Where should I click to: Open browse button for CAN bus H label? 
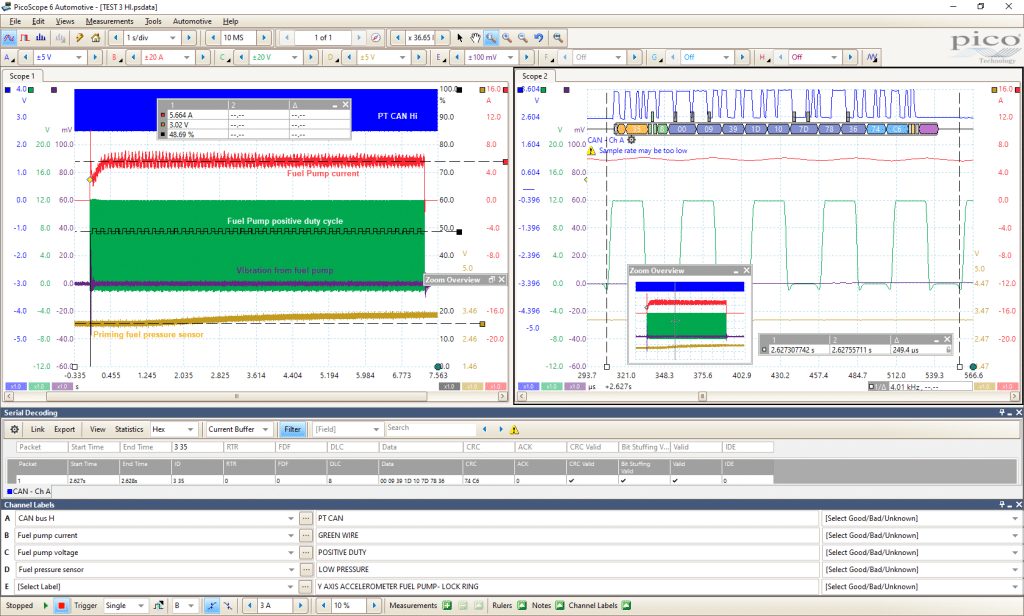tap(305, 519)
